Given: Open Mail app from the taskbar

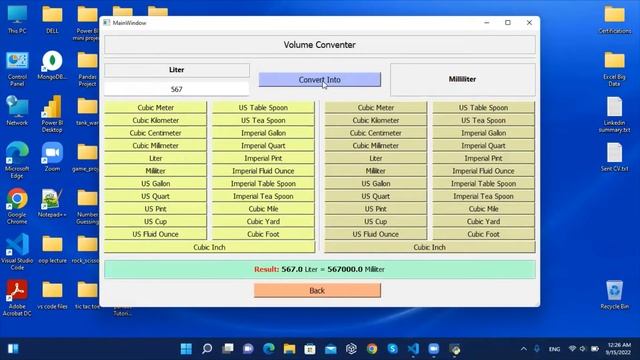Looking at the screenshot, I should (331, 349).
